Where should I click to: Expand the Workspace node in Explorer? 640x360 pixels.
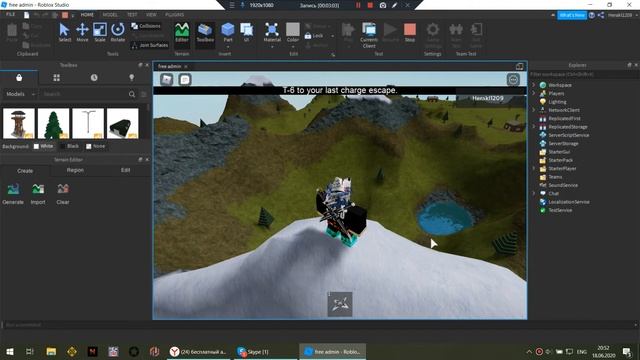tap(533, 85)
